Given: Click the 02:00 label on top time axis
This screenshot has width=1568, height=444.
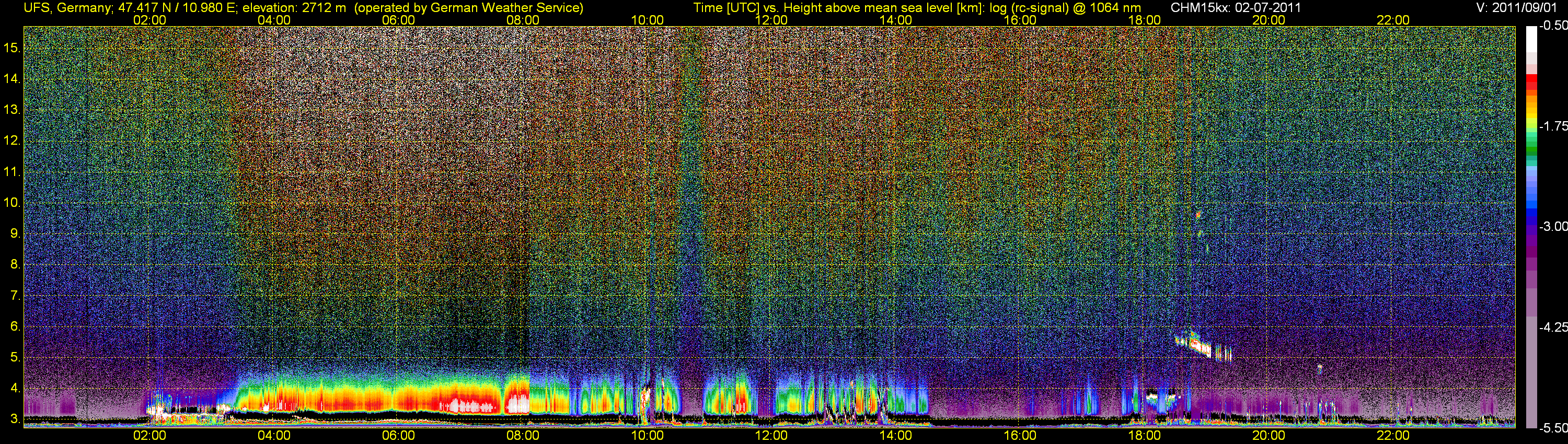Looking at the screenshot, I should tap(149, 20).
